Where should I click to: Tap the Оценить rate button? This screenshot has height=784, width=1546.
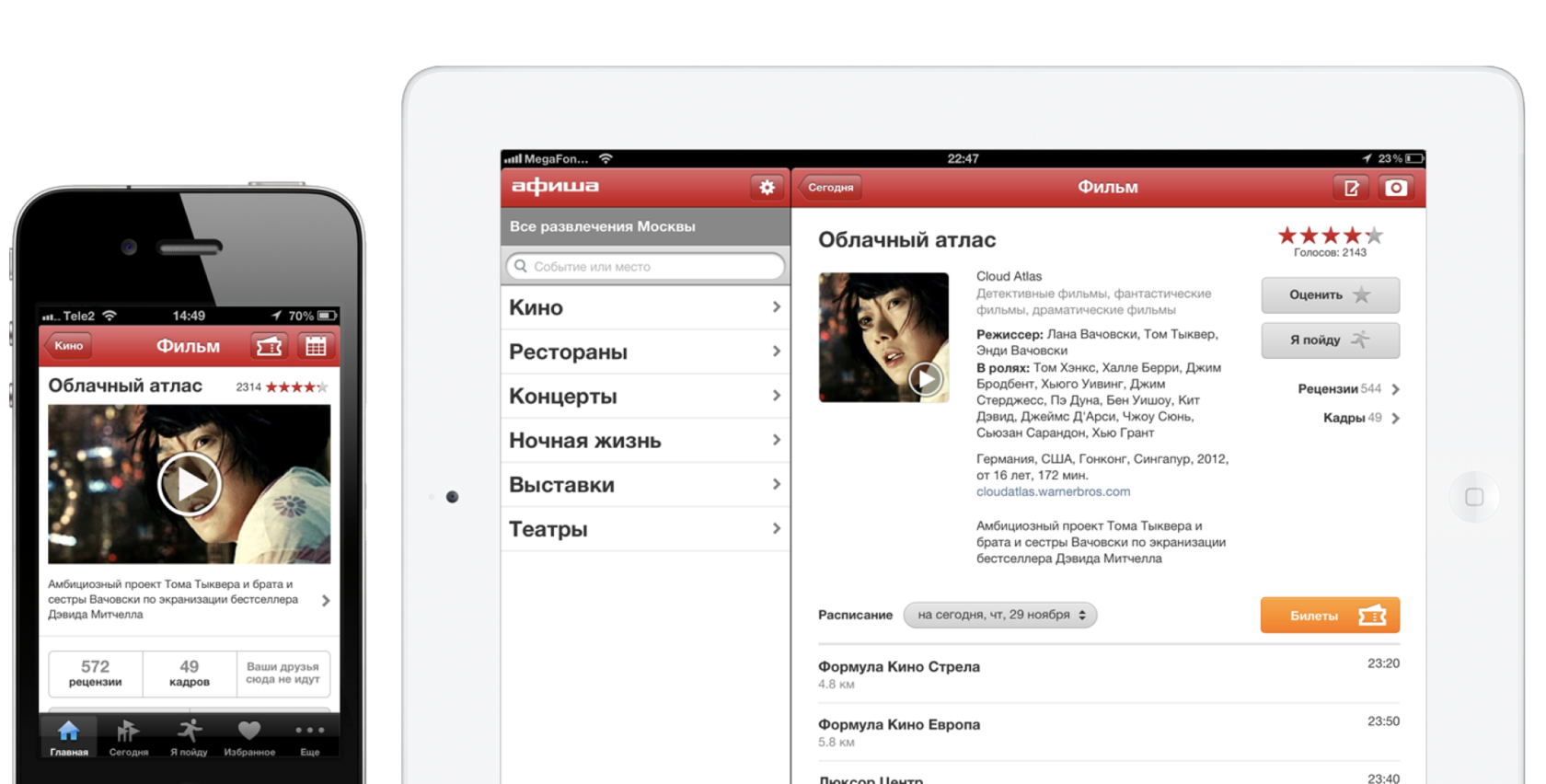pos(1330,295)
